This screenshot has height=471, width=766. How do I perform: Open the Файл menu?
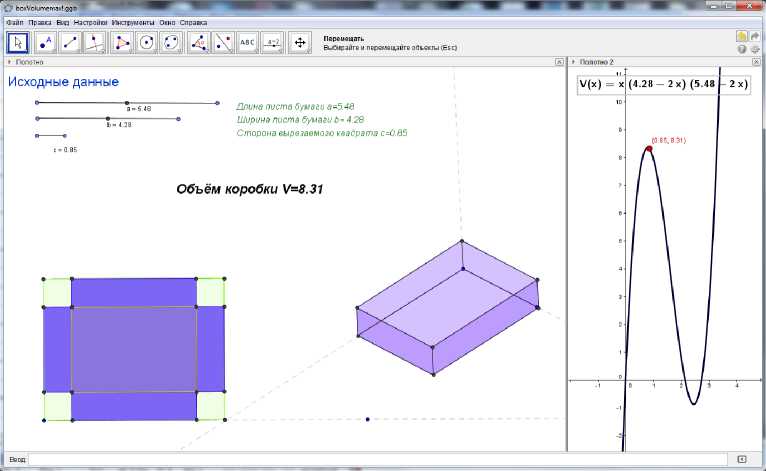click(14, 21)
